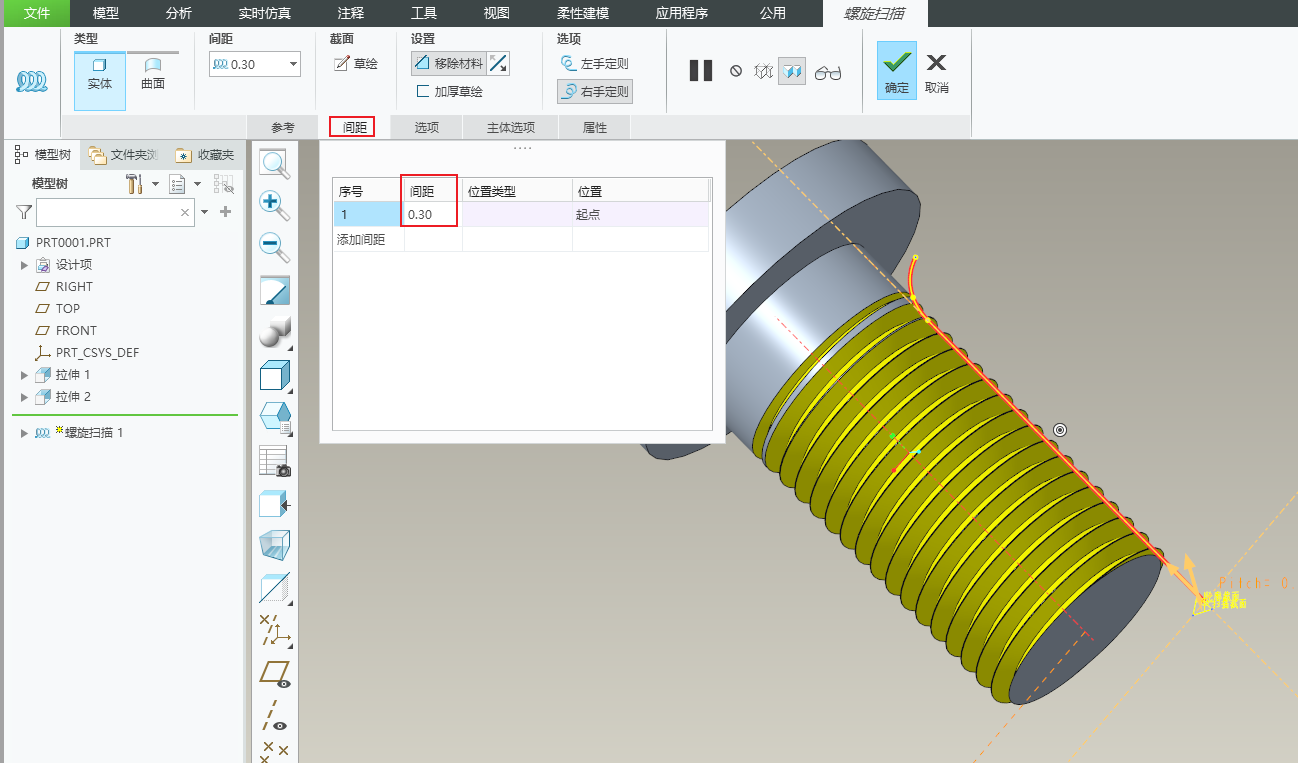The height and width of the screenshot is (763, 1298).
Task: Select attached preview mode icon
Action: [x=792, y=71]
